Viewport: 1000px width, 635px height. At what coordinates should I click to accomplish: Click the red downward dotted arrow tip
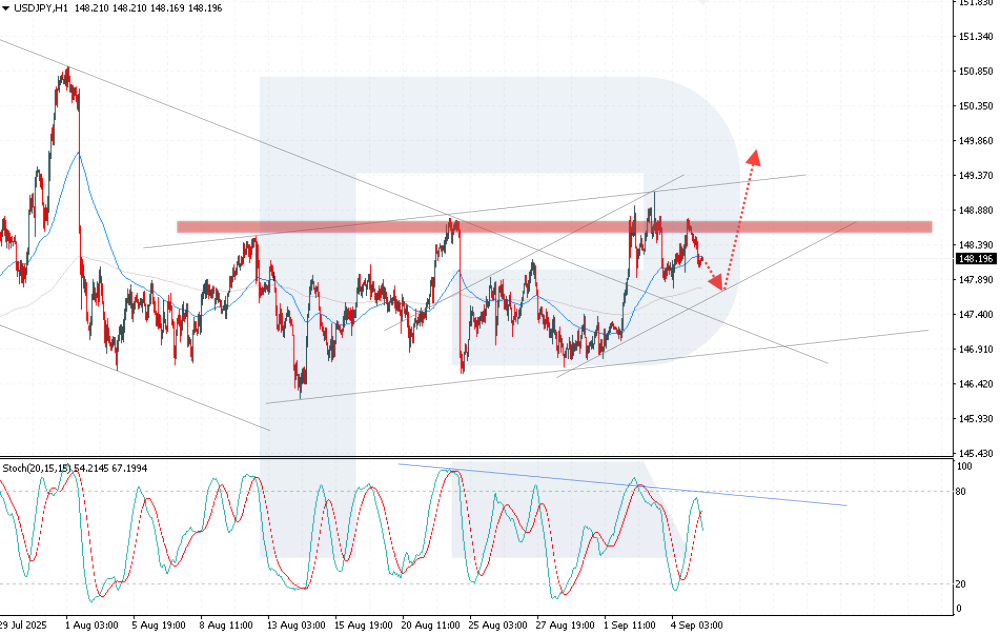coord(719,285)
